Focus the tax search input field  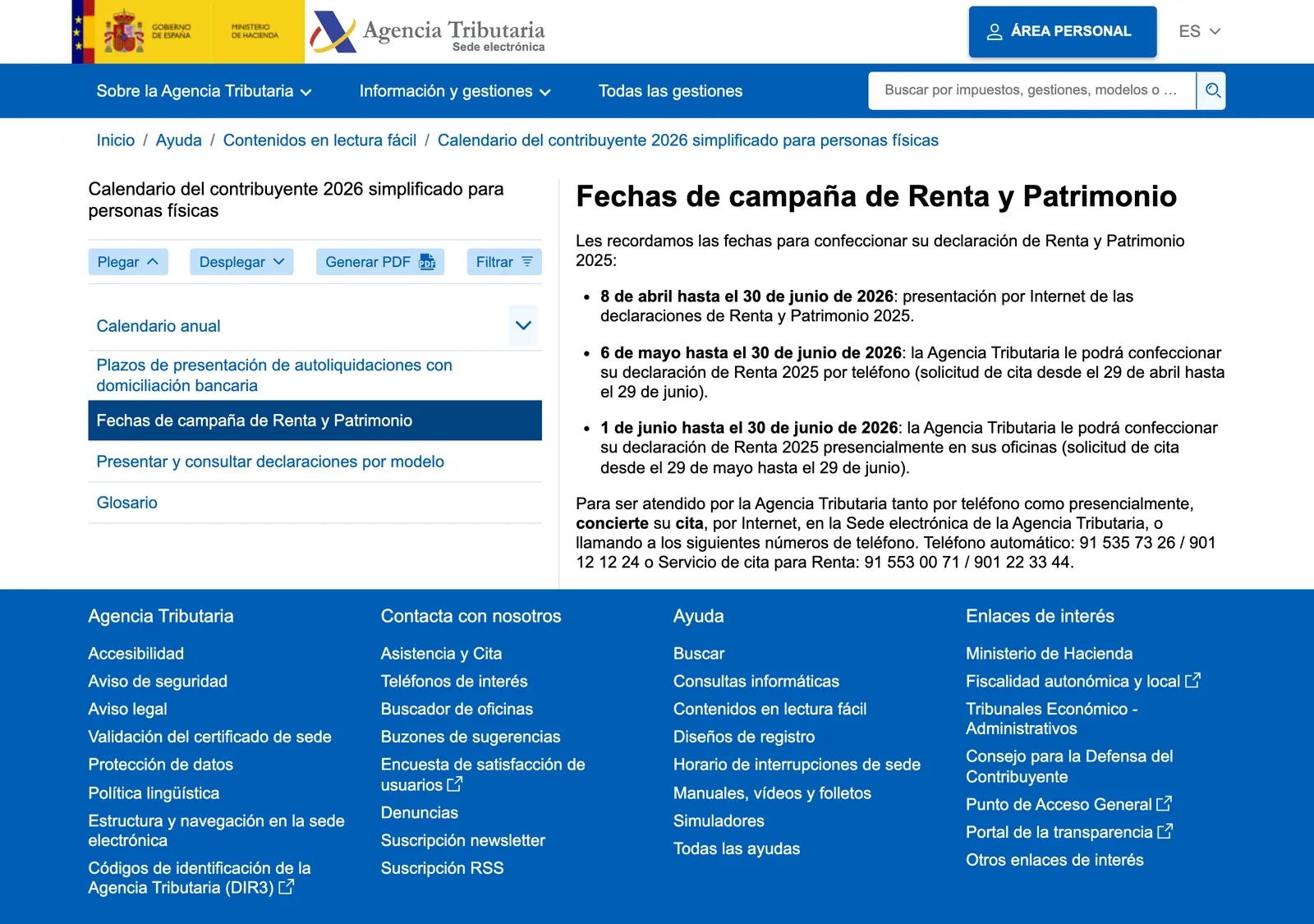point(1031,90)
